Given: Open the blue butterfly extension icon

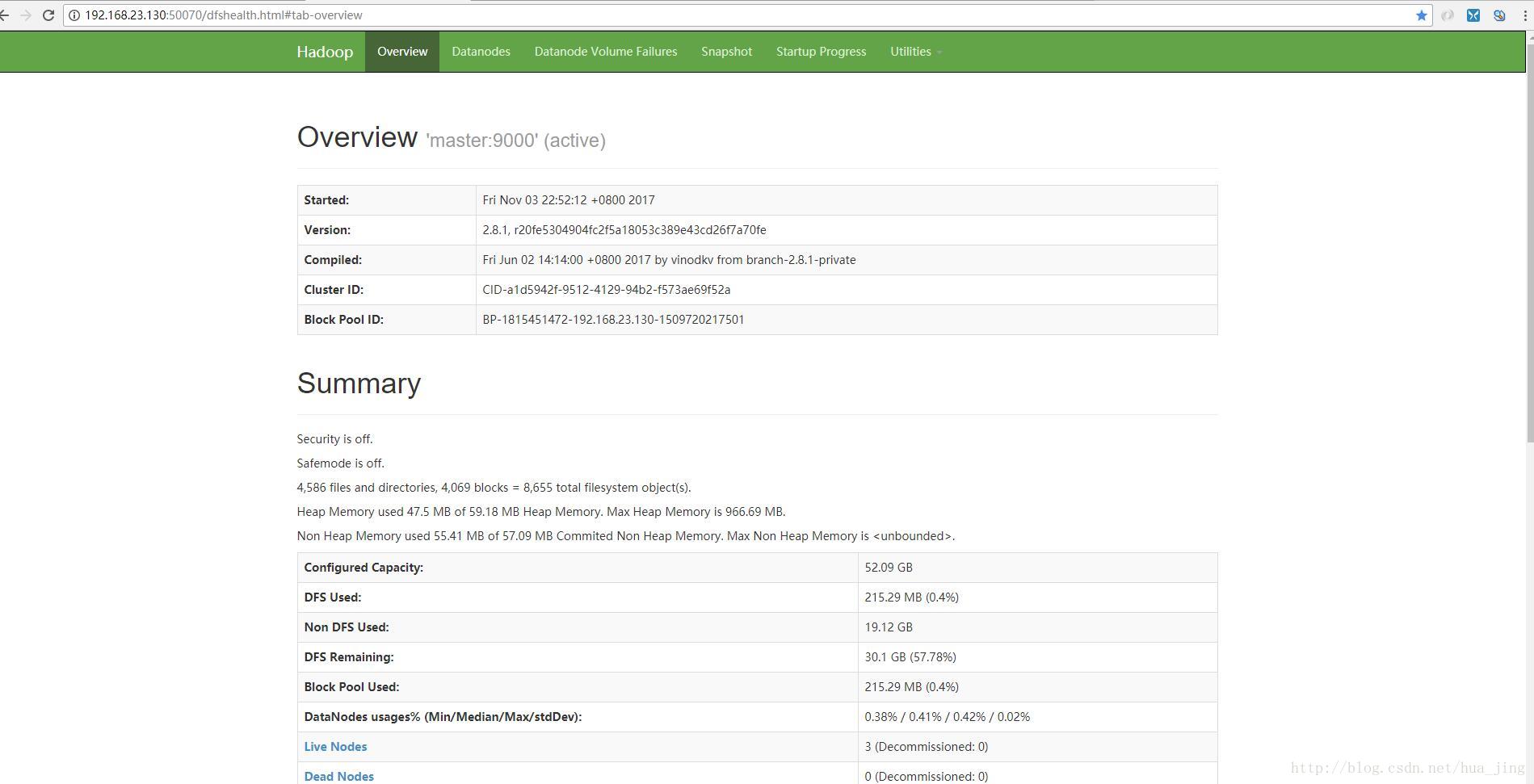Looking at the screenshot, I should pyautogui.click(x=1473, y=15).
